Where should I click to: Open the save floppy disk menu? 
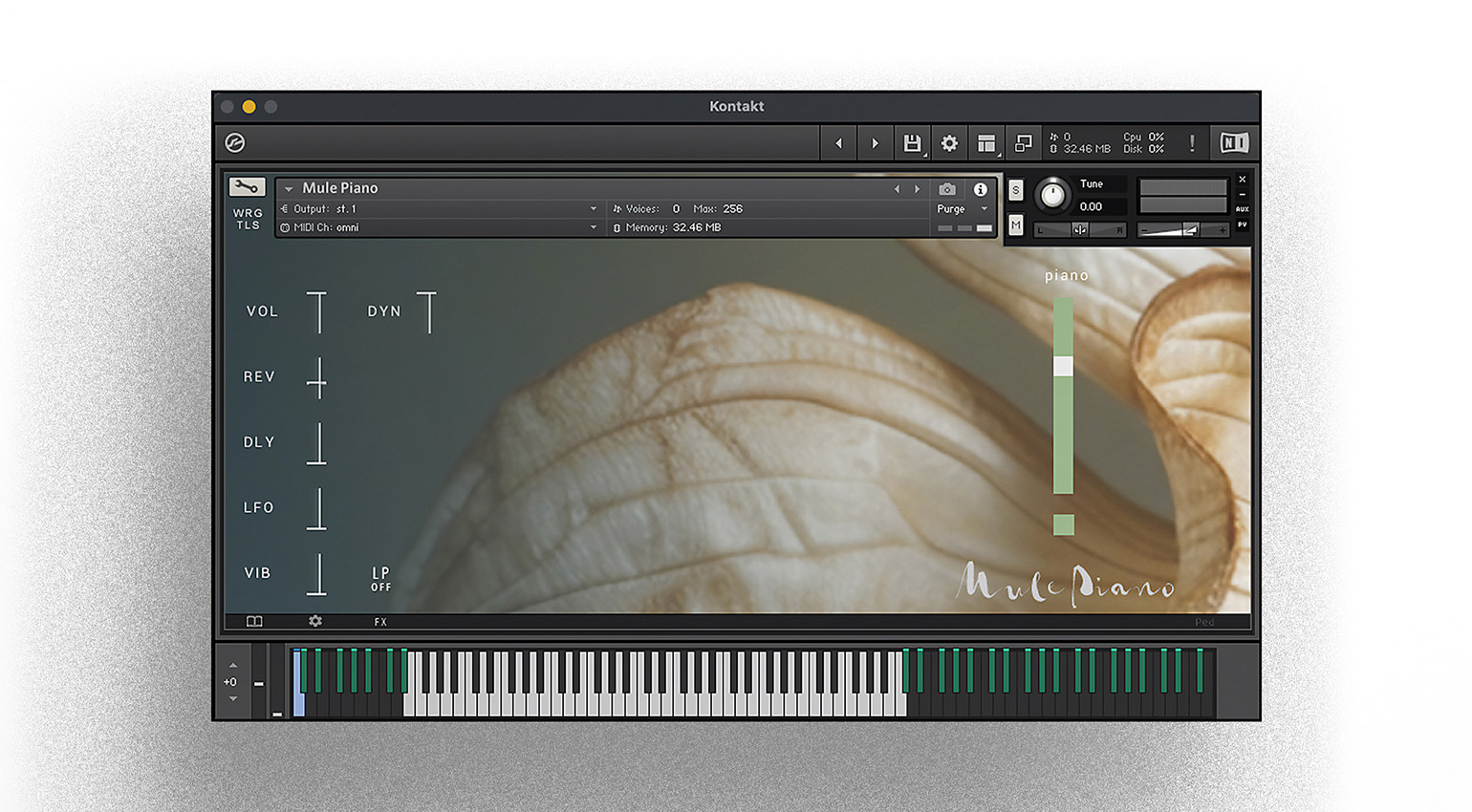point(912,143)
